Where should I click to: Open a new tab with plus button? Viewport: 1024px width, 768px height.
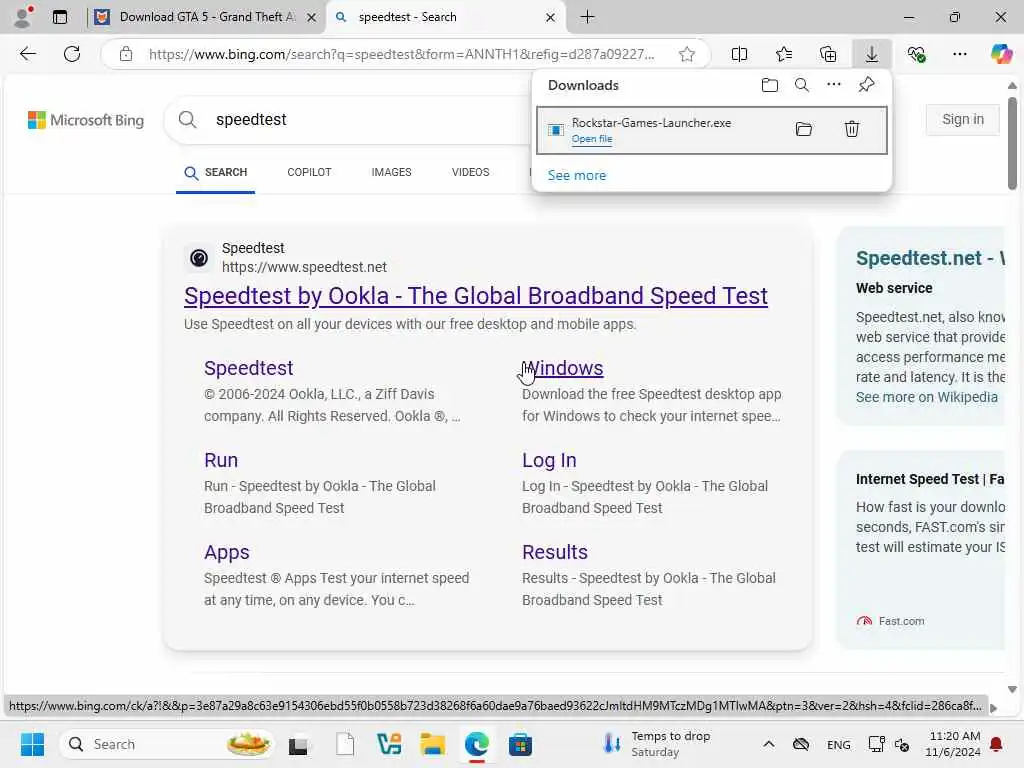(x=587, y=17)
